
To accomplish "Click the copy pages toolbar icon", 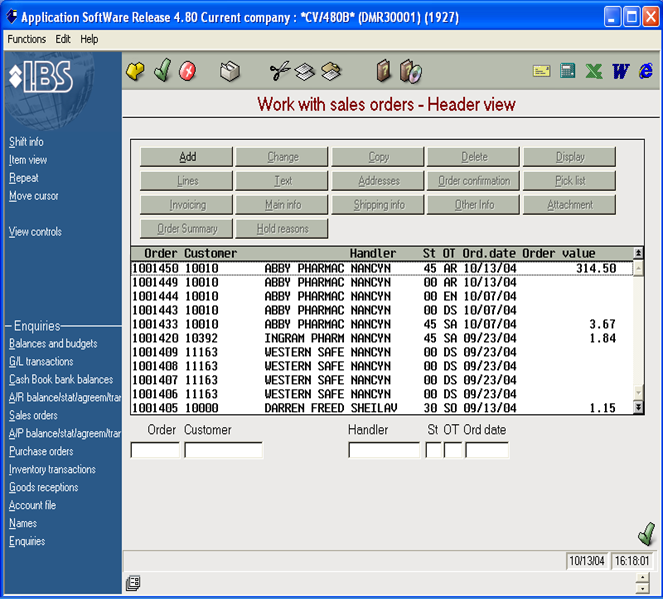I will click(x=305, y=71).
